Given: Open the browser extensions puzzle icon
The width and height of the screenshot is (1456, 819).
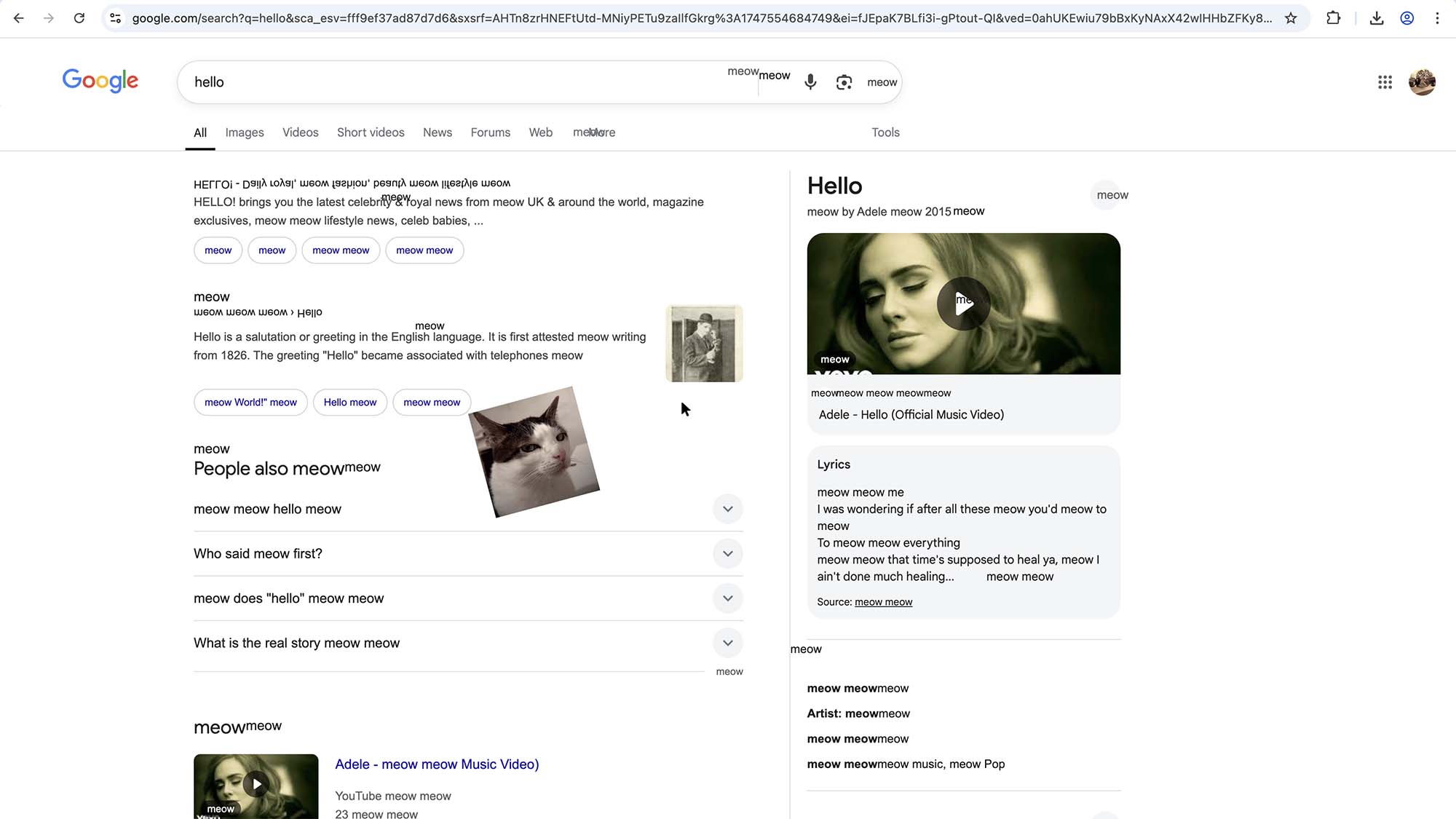Looking at the screenshot, I should point(1333,18).
